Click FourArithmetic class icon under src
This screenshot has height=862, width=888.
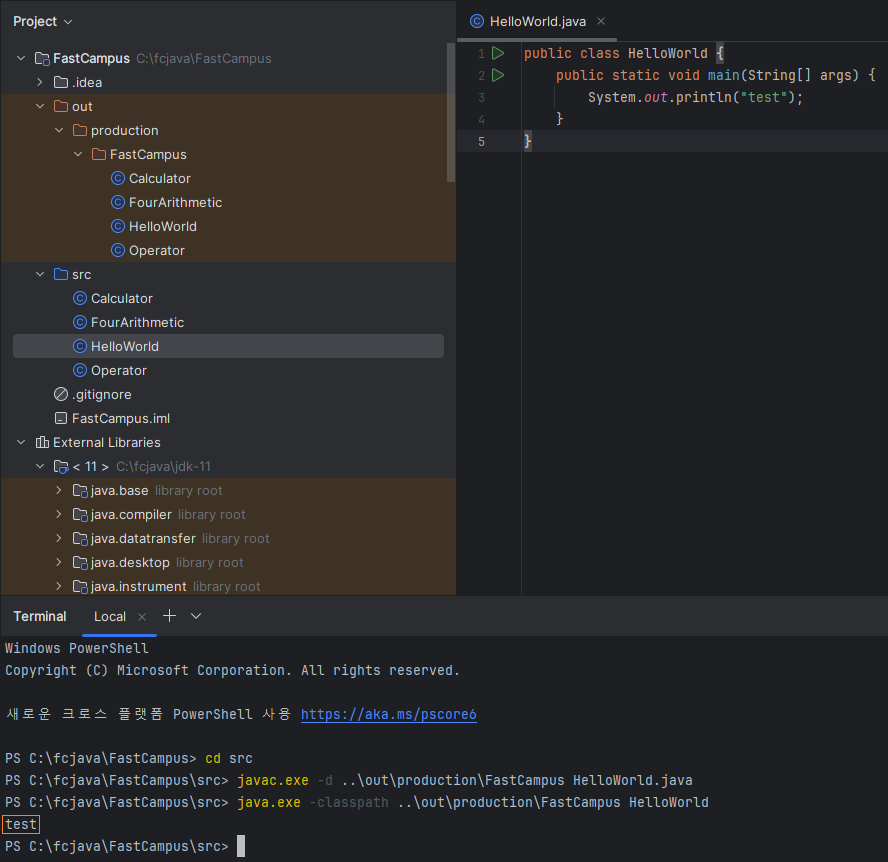coord(80,322)
